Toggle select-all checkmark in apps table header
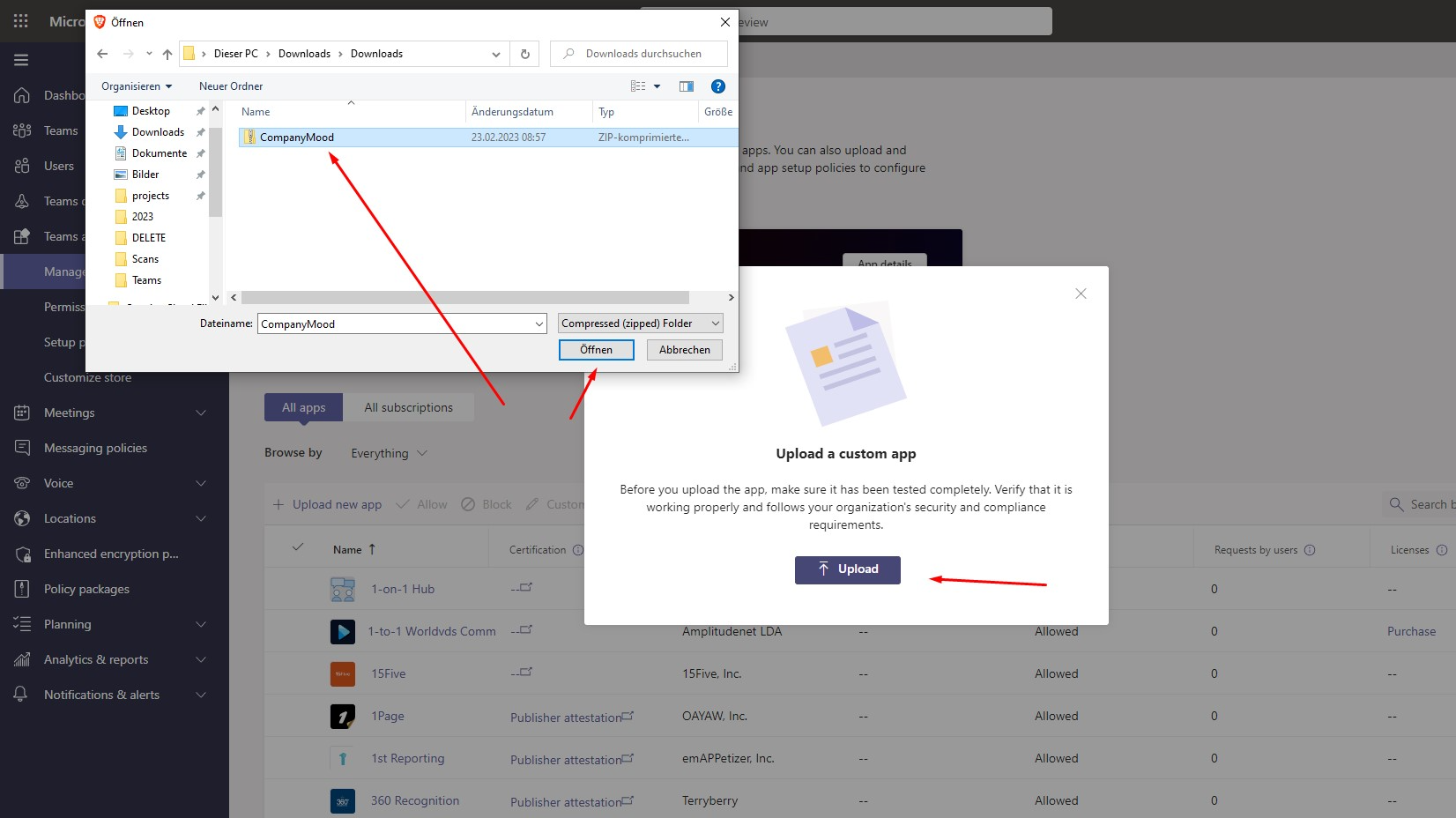1456x818 pixels. pos(298,547)
